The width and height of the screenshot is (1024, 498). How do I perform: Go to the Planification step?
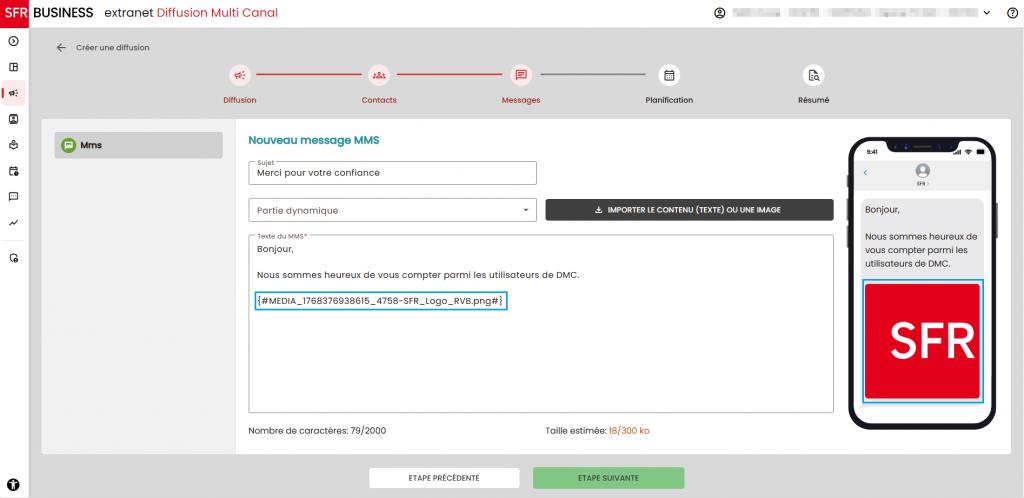coord(669,75)
